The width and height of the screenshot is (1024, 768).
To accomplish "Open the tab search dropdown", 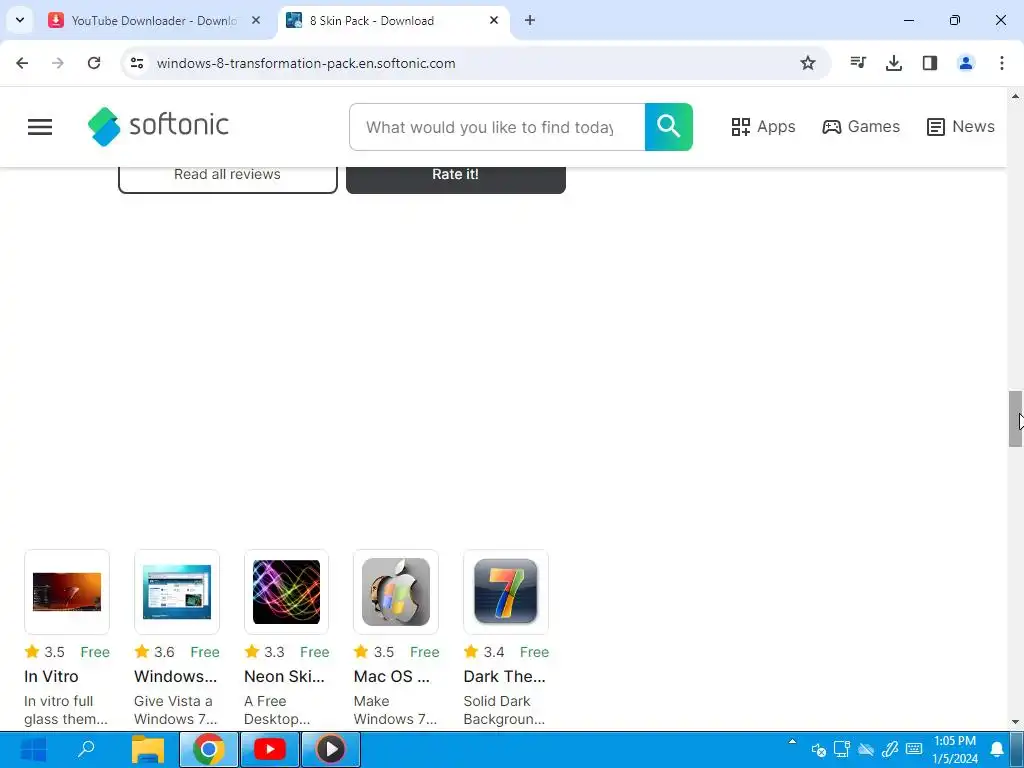I will click(20, 20).
